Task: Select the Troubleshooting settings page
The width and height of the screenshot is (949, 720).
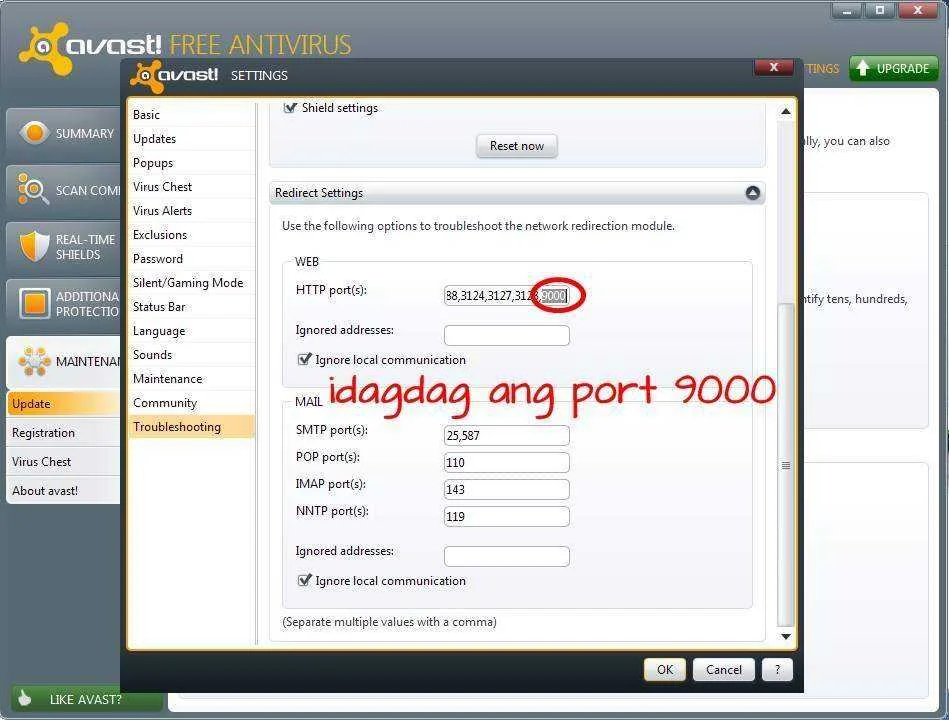Action: tap(191, 427)
